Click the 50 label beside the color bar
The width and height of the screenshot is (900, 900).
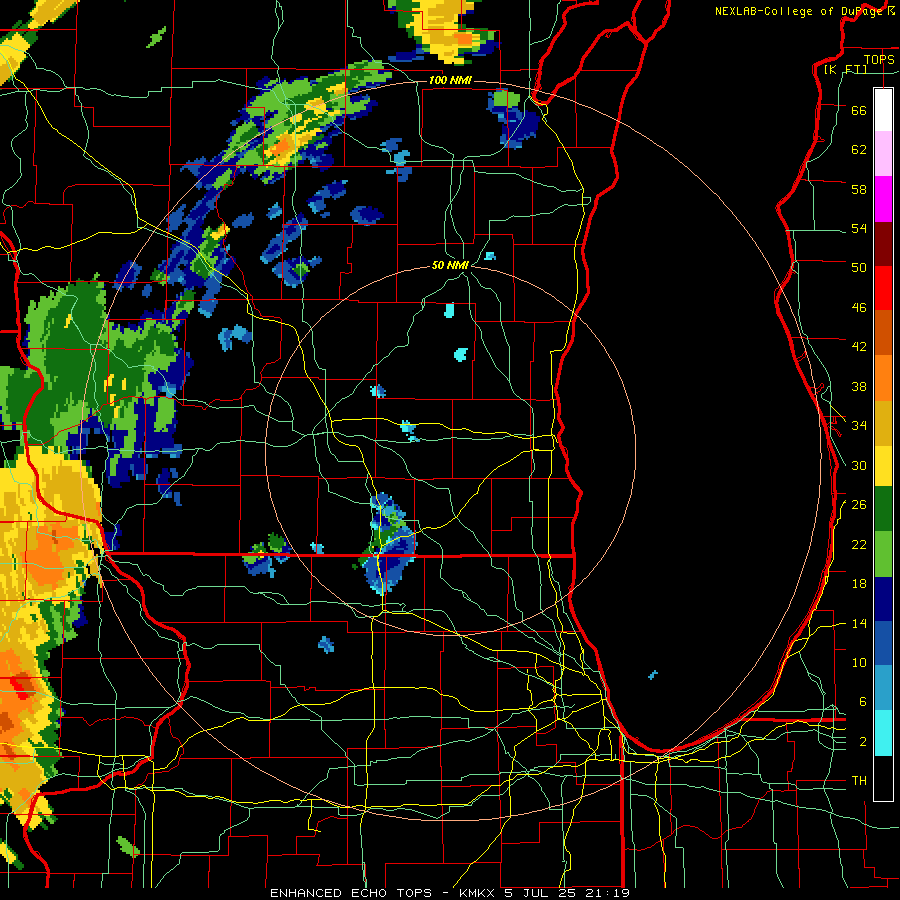859,267
